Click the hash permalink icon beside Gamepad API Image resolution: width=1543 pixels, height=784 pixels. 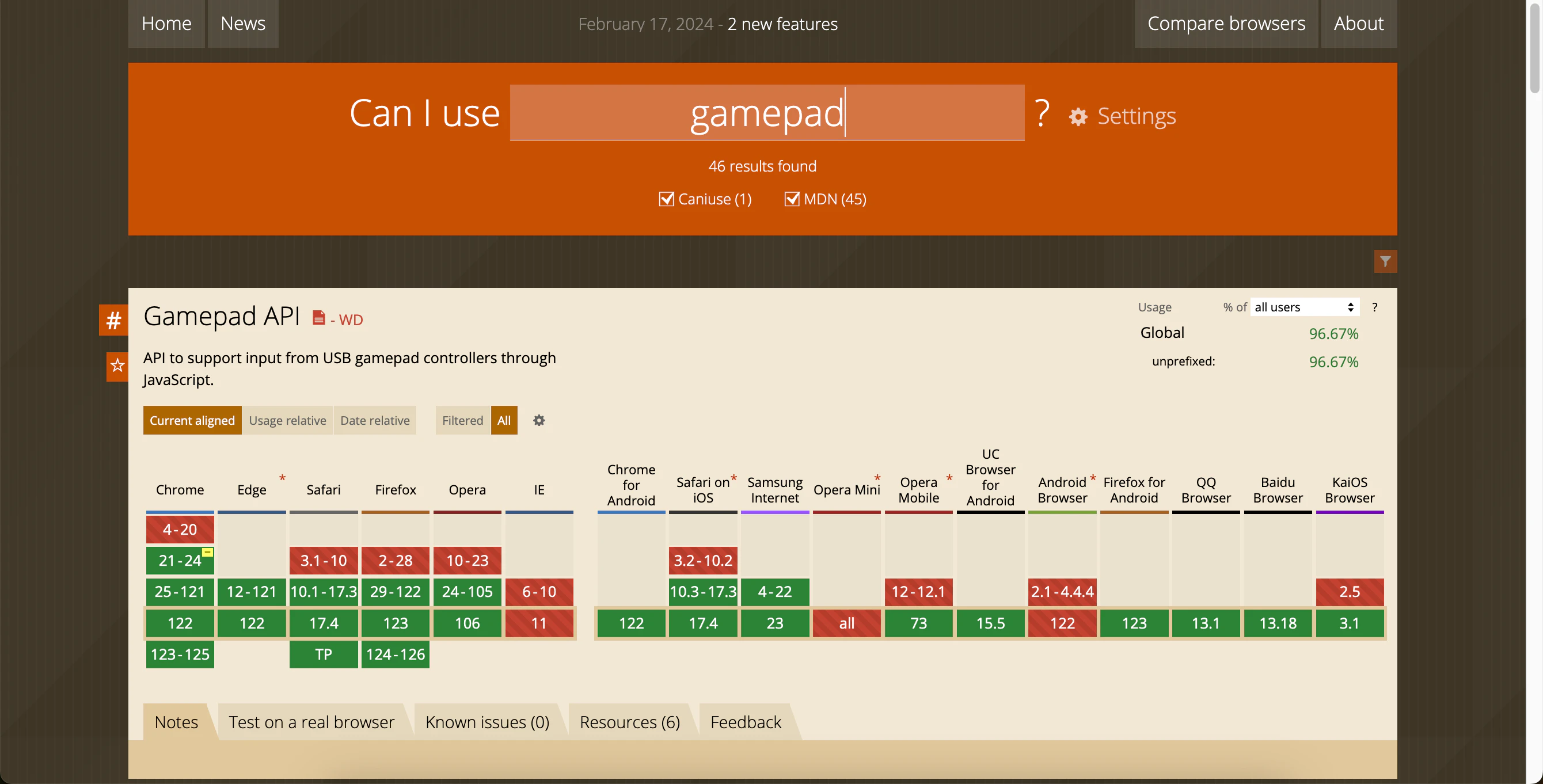coord(114,320)
